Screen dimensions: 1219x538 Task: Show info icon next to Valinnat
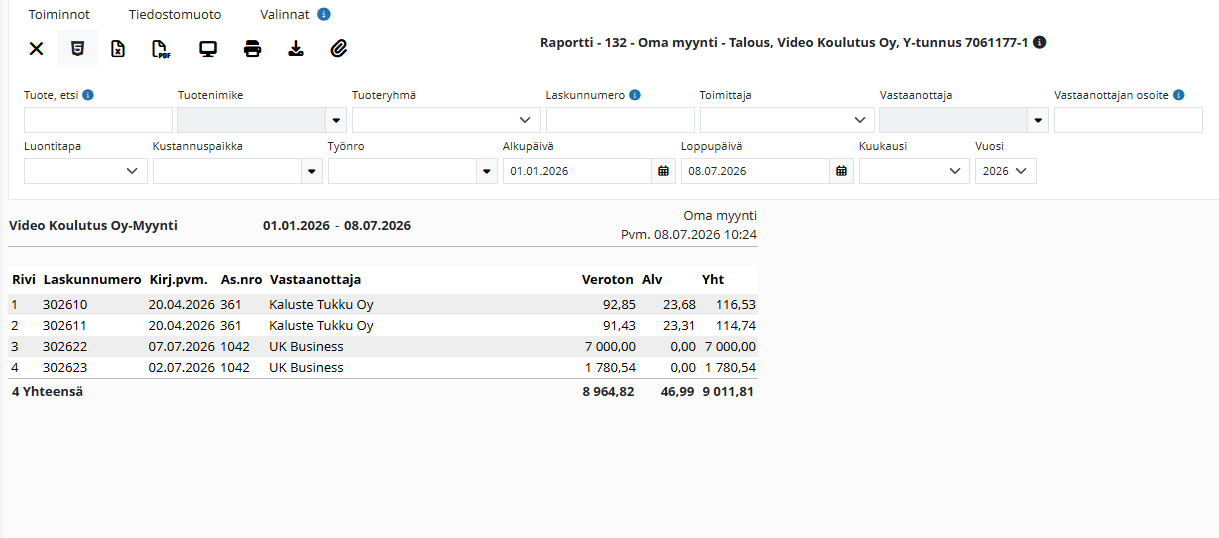pos(324,15)
